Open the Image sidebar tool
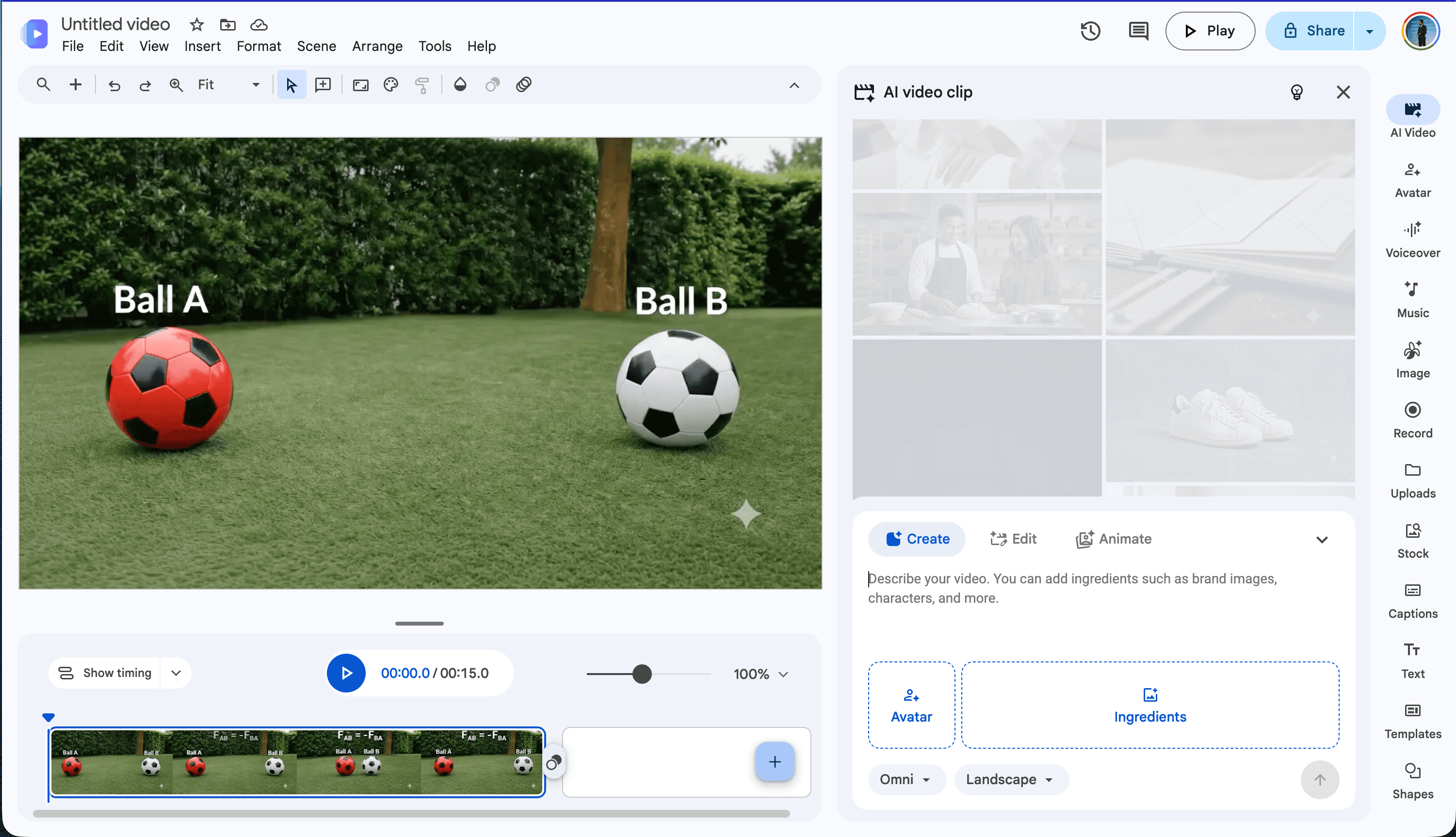This screenshot has height=837, width=1456. 1412,360
